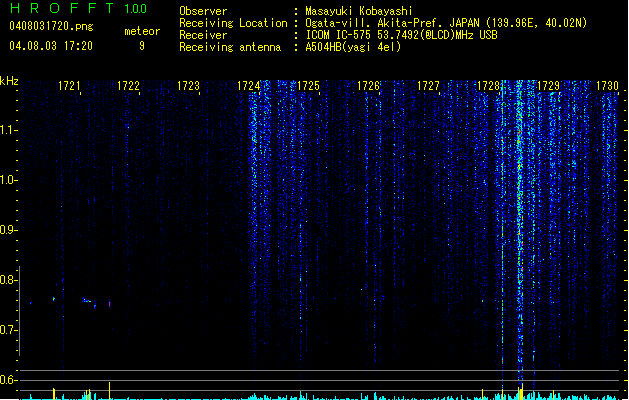The image size is (629, 400).
Task: Click the Ogata-vill. Akita-Pref. JAPAN location text
Action: [x=446, y=23]
